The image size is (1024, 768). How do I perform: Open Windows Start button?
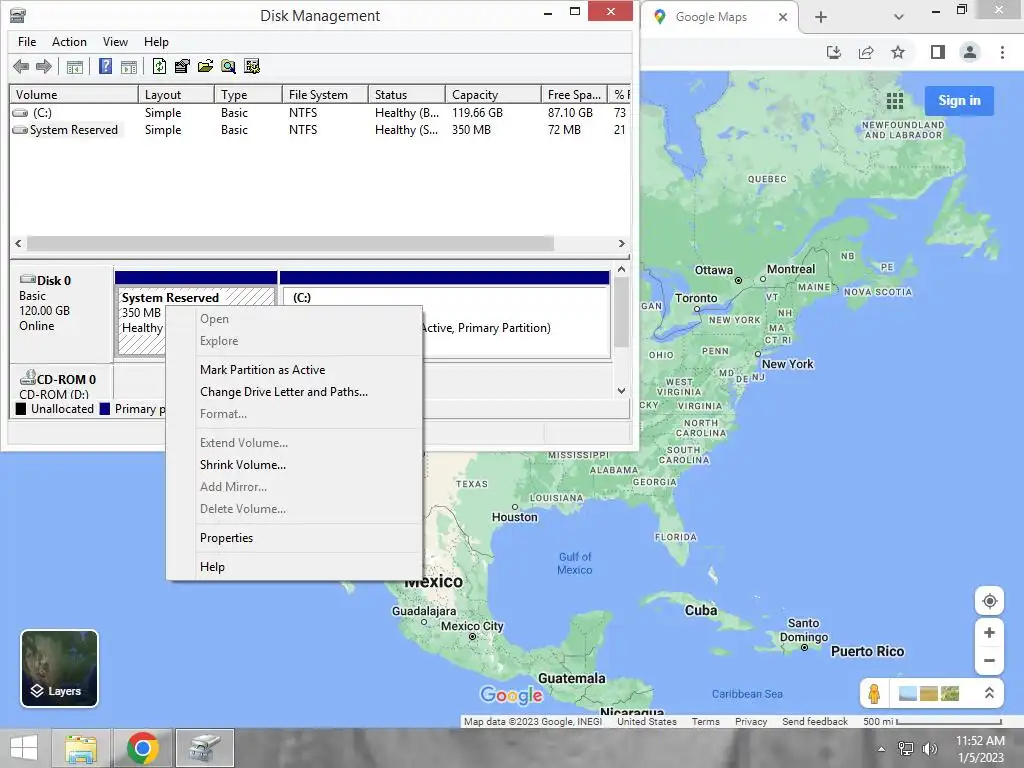(x=24, y=748)
